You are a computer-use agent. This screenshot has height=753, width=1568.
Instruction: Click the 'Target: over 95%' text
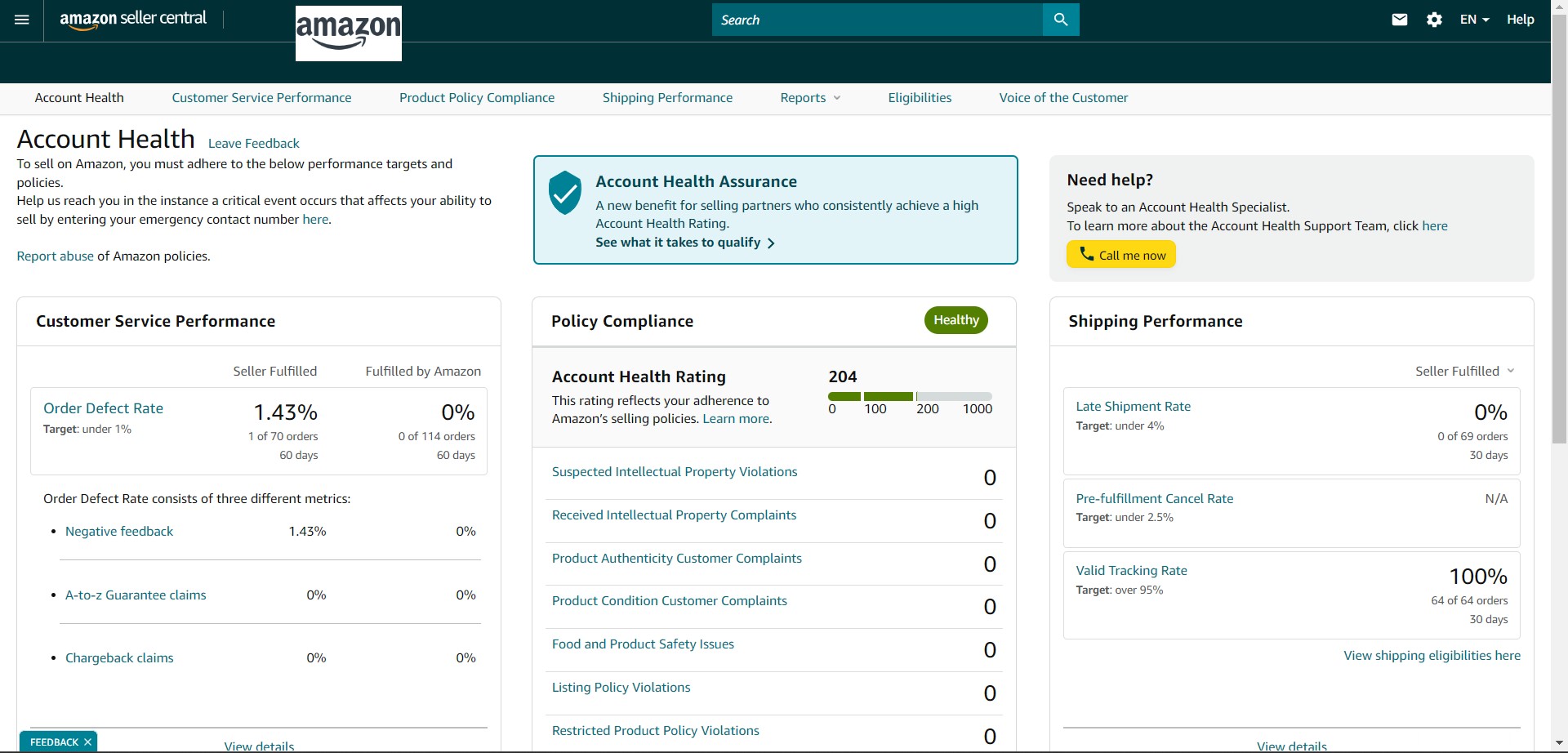tap(1119, 590)
